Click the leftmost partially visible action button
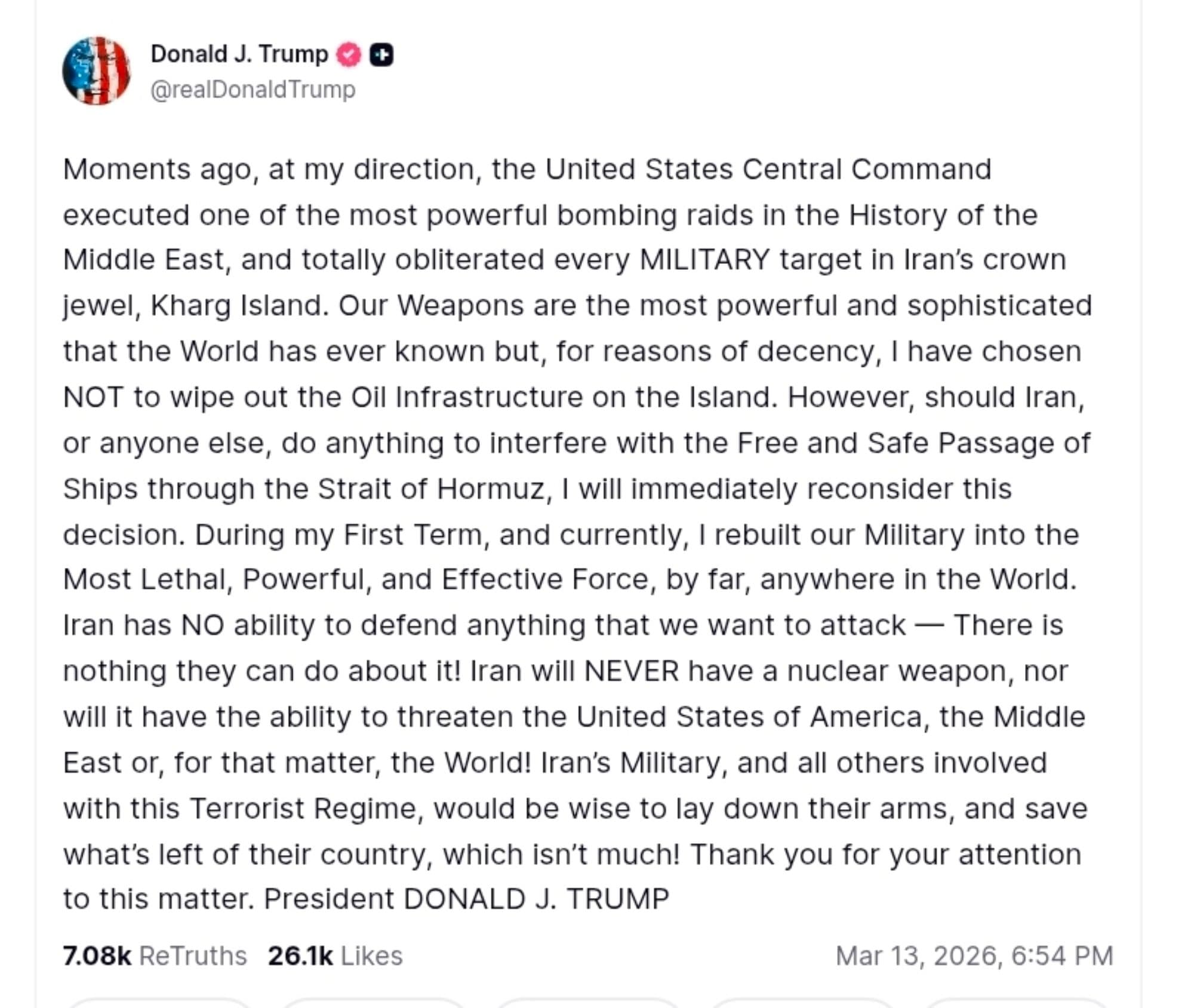Viewport: 1194px width, 1008px height. point(159,1003)
